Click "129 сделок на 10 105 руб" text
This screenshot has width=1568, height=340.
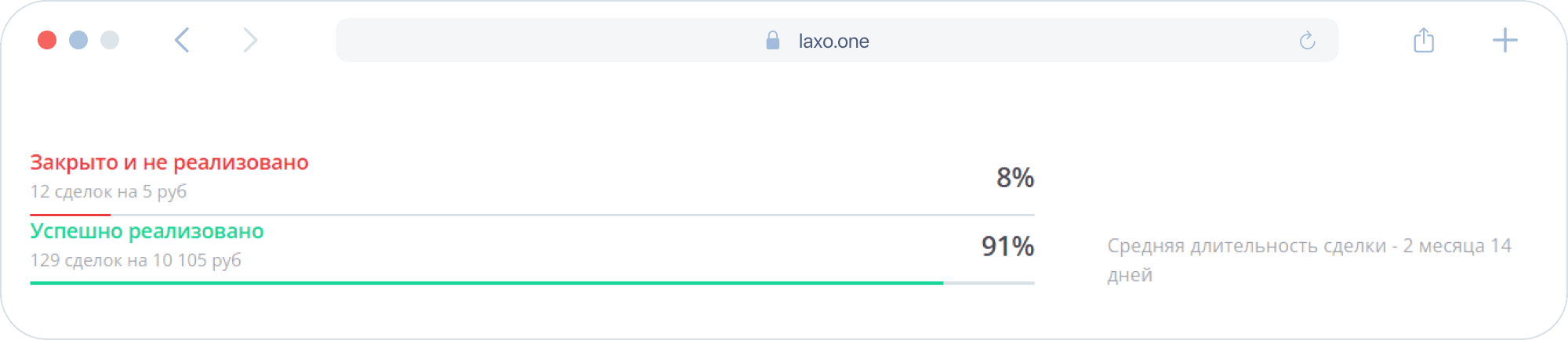pos(136,260)
